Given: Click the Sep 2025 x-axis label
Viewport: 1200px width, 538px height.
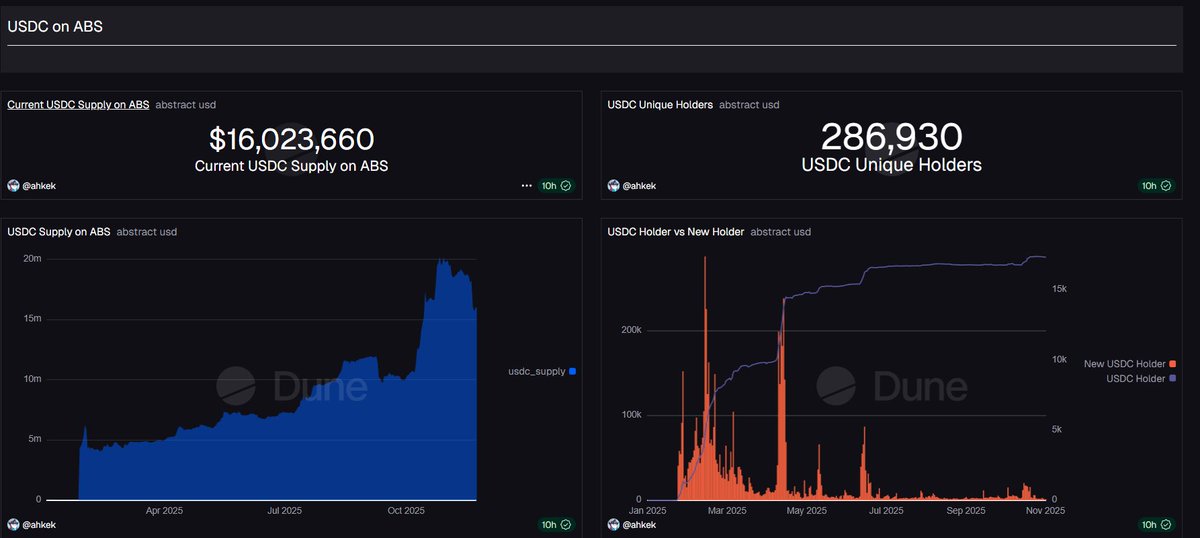Looking at the screenshot, I should pos(966,510).
